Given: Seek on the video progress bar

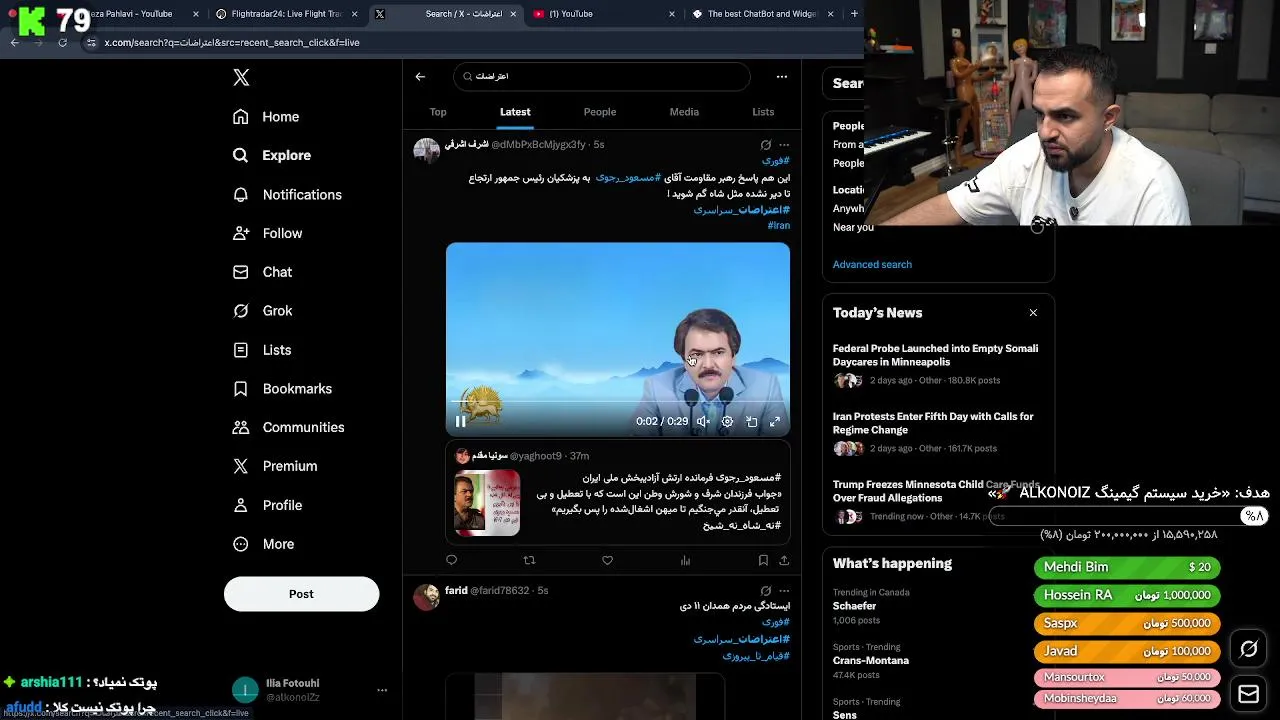Looking at the screenshot, I should pyautogui.click(x=618, y=402).
